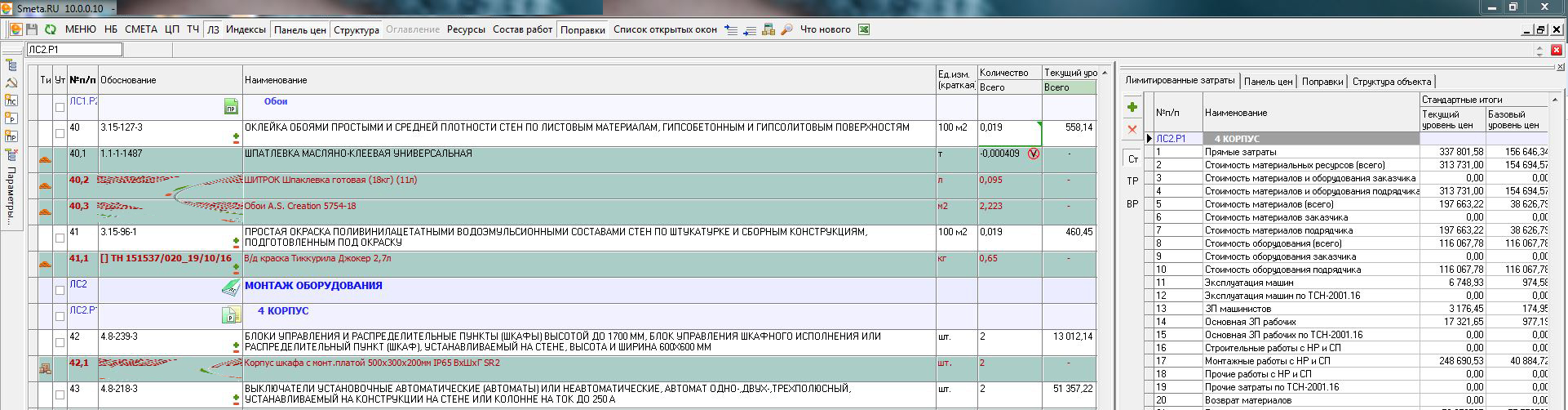Click the red X delete icon in right panel
This screenshot has width=1568, height=410.
tap(1132, 129)
